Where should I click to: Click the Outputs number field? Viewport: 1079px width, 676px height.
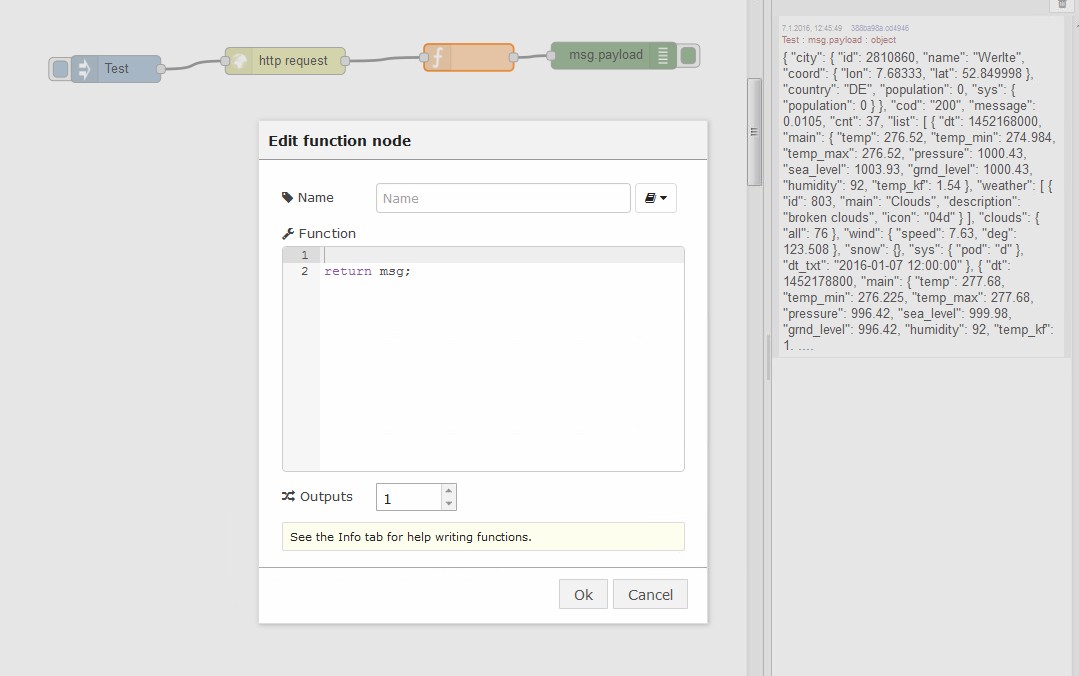tap(408, 497)
